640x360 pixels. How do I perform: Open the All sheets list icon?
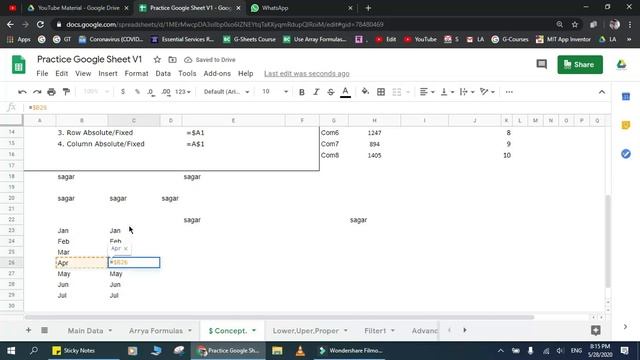[44, 330]
